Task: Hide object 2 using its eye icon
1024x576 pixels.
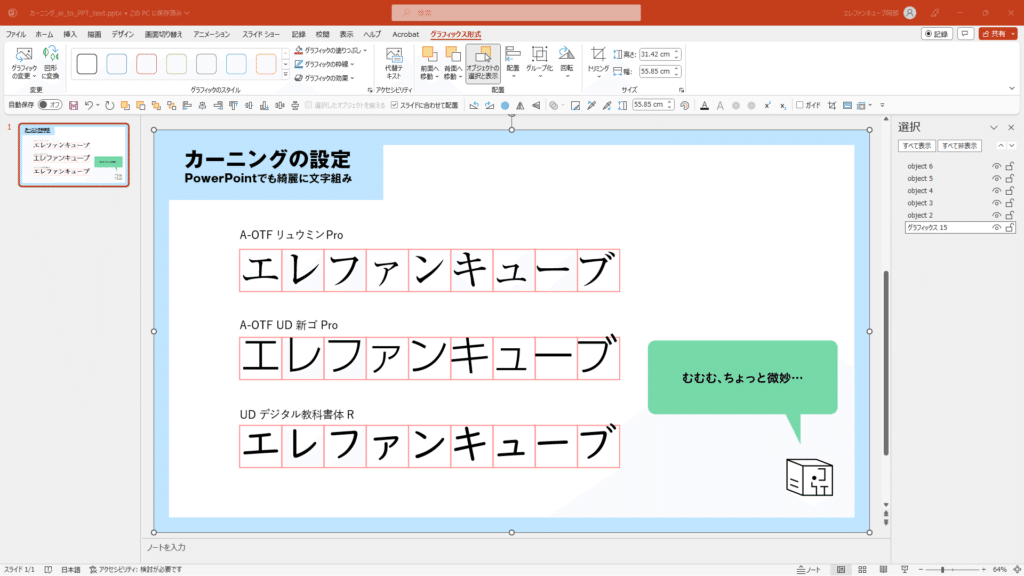Action: (997, 216)
